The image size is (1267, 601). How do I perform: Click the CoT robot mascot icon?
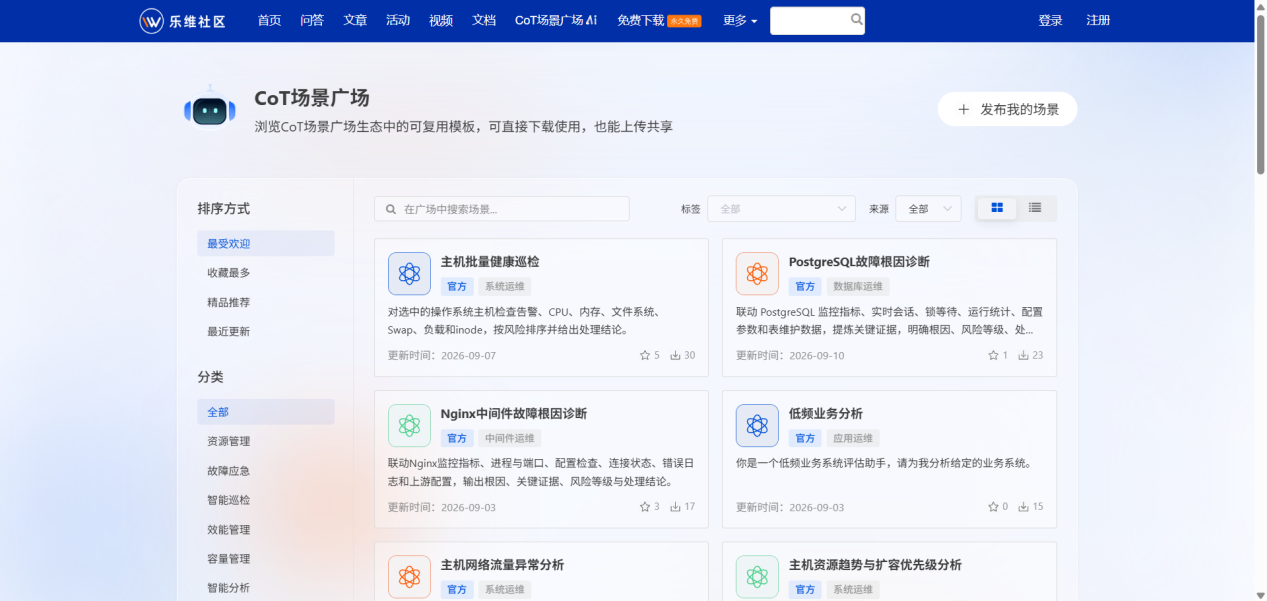(209, 109)
